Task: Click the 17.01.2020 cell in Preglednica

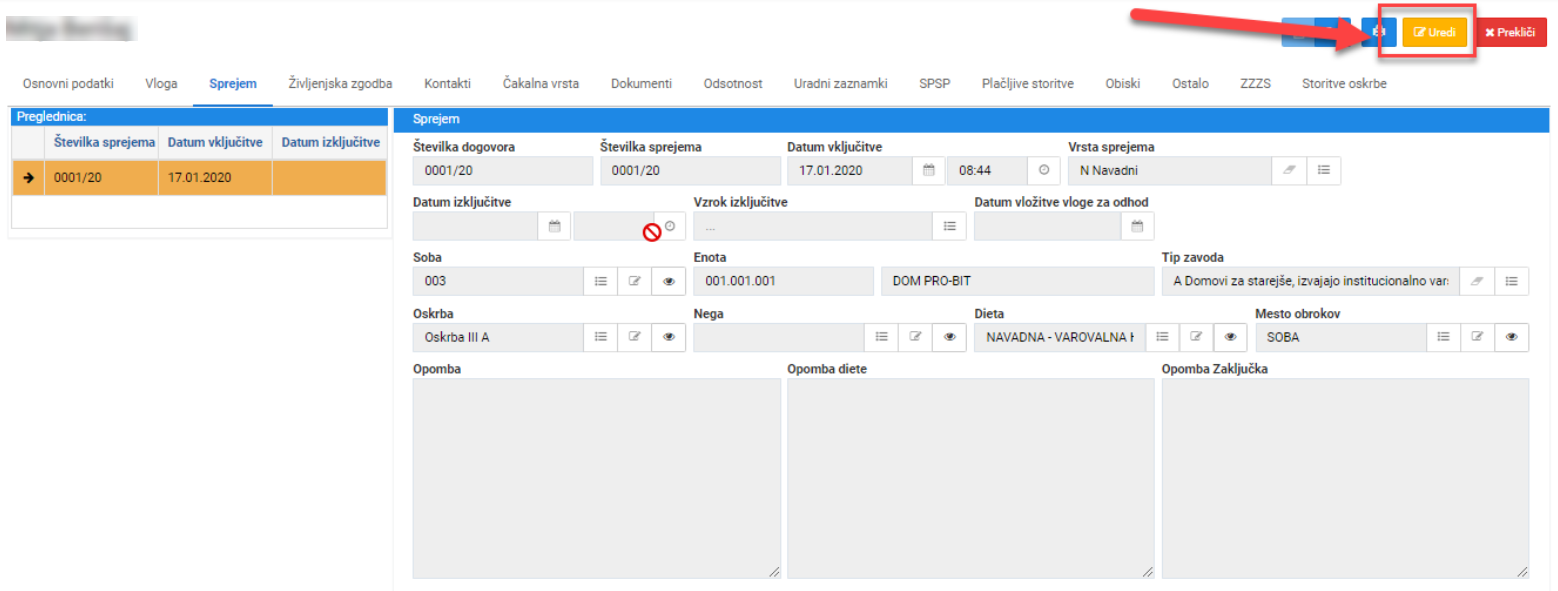Action: 215,177
